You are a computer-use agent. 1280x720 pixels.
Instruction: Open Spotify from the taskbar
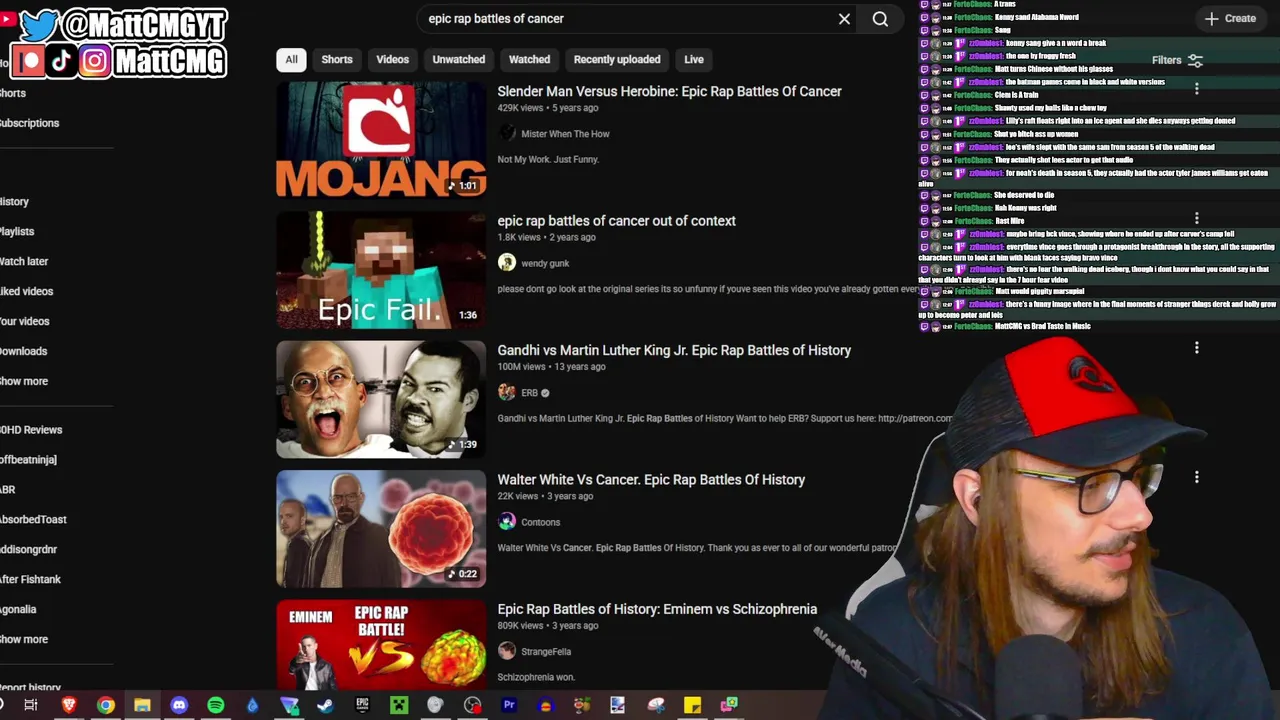[216, 705]
